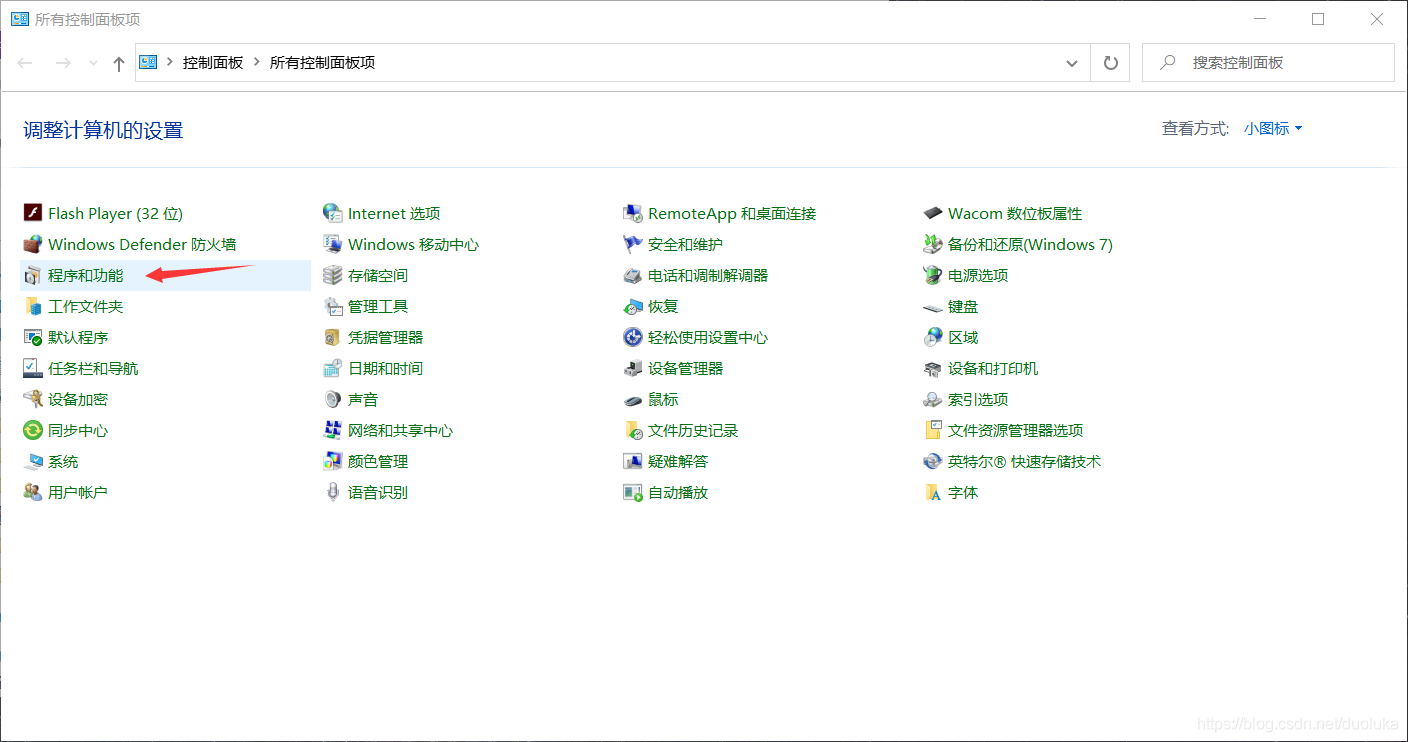Expand the chevron after 控制面板 in address bar
Image resolution: width=1408 pixels, height=742 pixels.
tap(257, 62)
